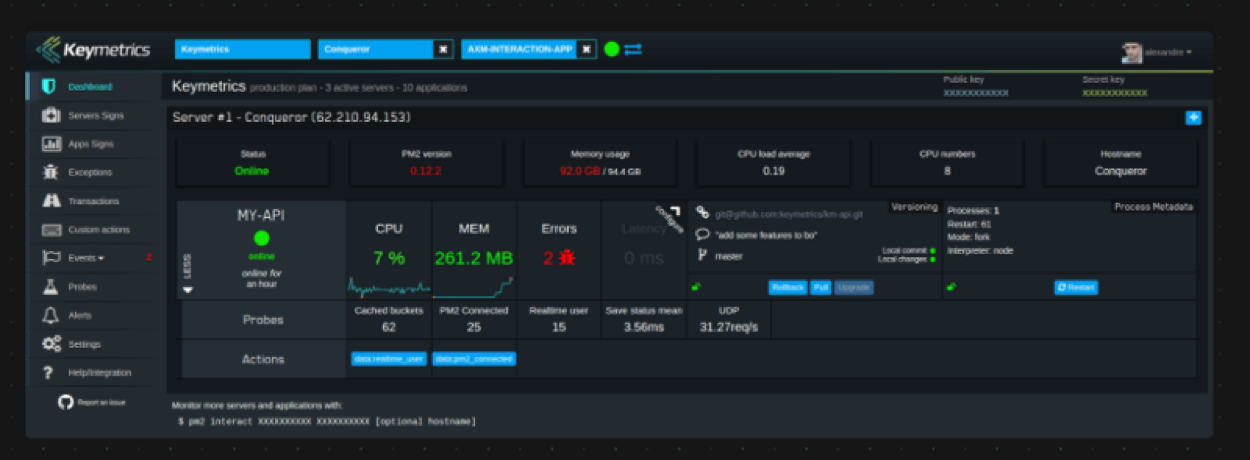Click the master branch icon
This screenshot has width=1250, height=460.
pyautogui.click(x=702, y=255)
